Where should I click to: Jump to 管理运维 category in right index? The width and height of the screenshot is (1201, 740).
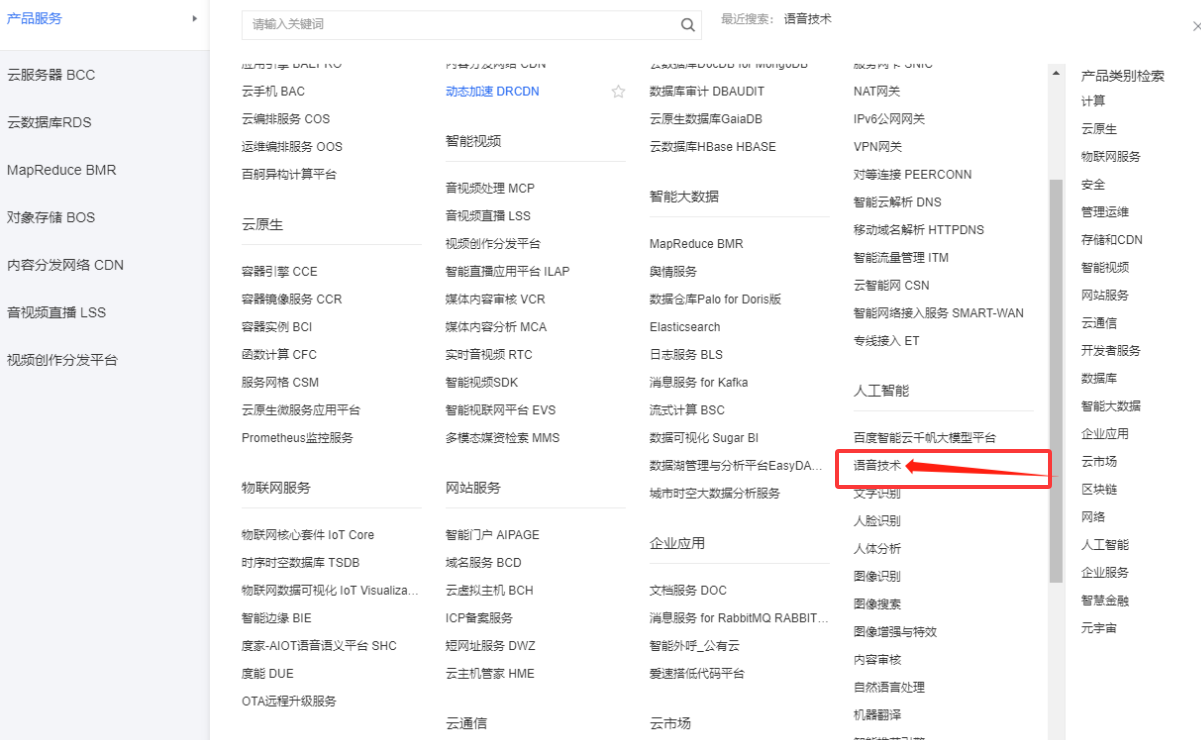pyautogui.click(x=1105, y=212)
